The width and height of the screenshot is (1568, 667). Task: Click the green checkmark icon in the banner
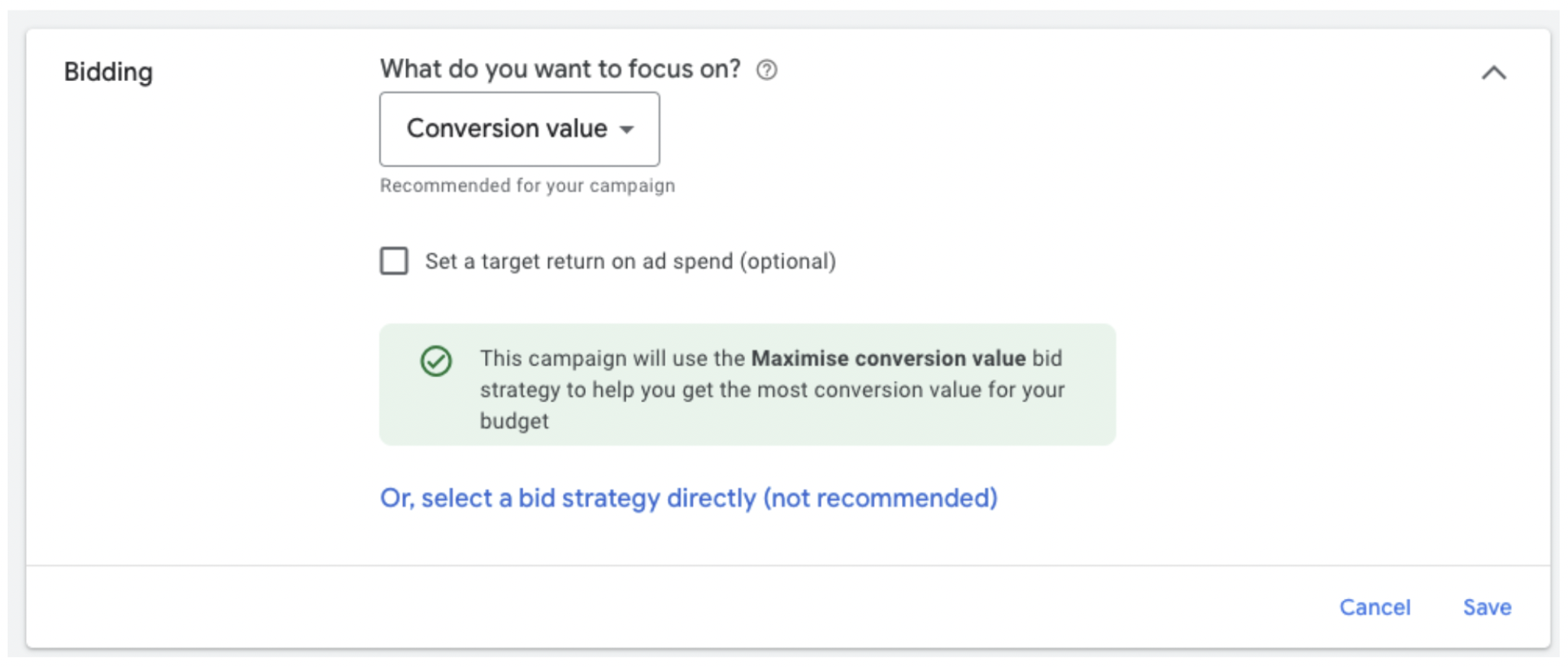(x=436, y=361)
